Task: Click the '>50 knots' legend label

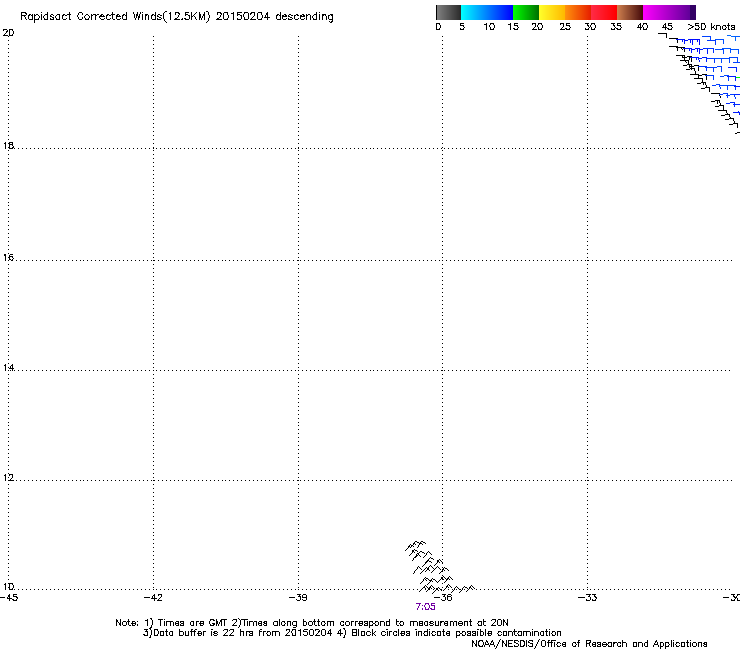Action: [x=711, y=27]
